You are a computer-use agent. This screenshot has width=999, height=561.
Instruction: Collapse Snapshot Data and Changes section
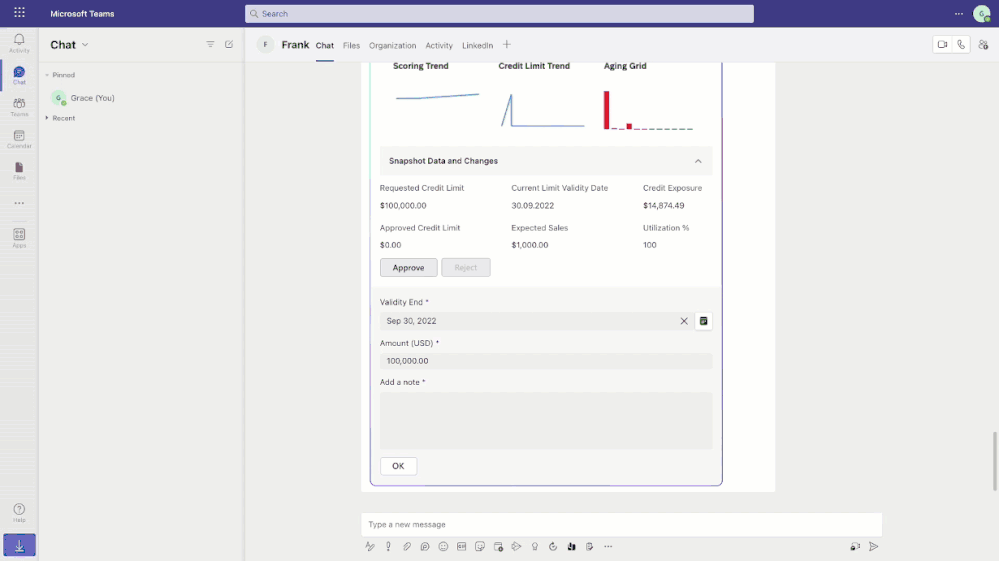(698, 161)
